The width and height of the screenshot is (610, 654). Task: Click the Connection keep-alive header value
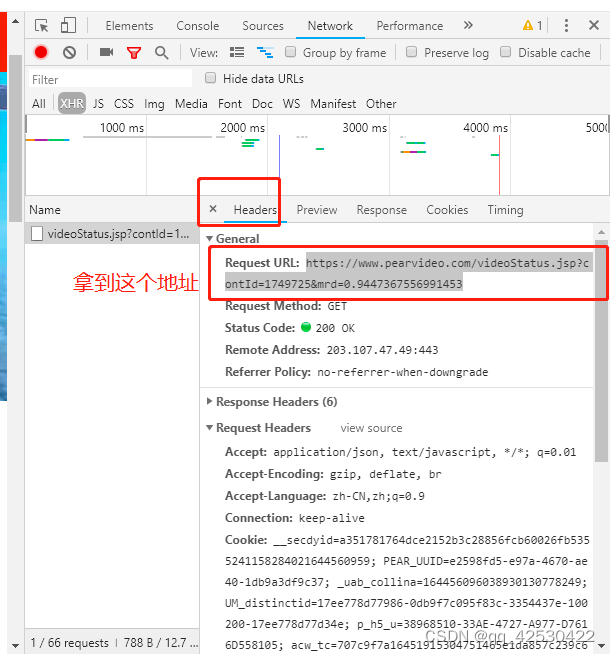[x=331, y=518]
